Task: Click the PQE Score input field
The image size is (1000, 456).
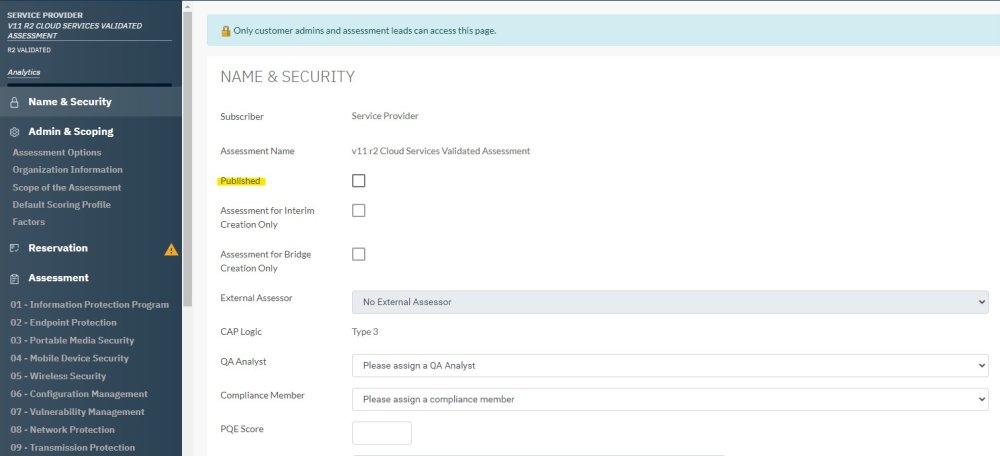Action: coord(382,433)
